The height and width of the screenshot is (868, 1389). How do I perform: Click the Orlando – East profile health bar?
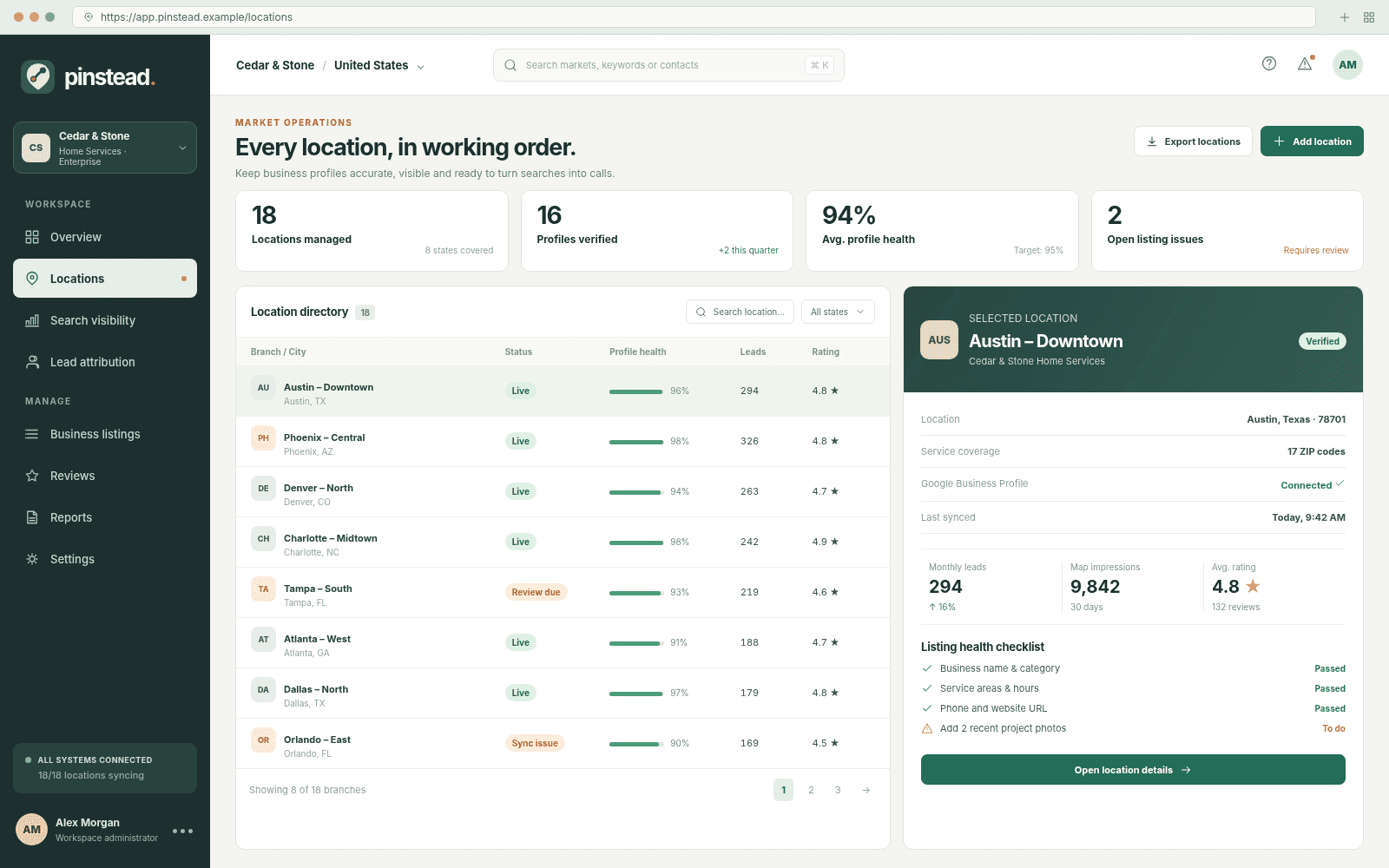pyautogui.click(x=636, y=744)
